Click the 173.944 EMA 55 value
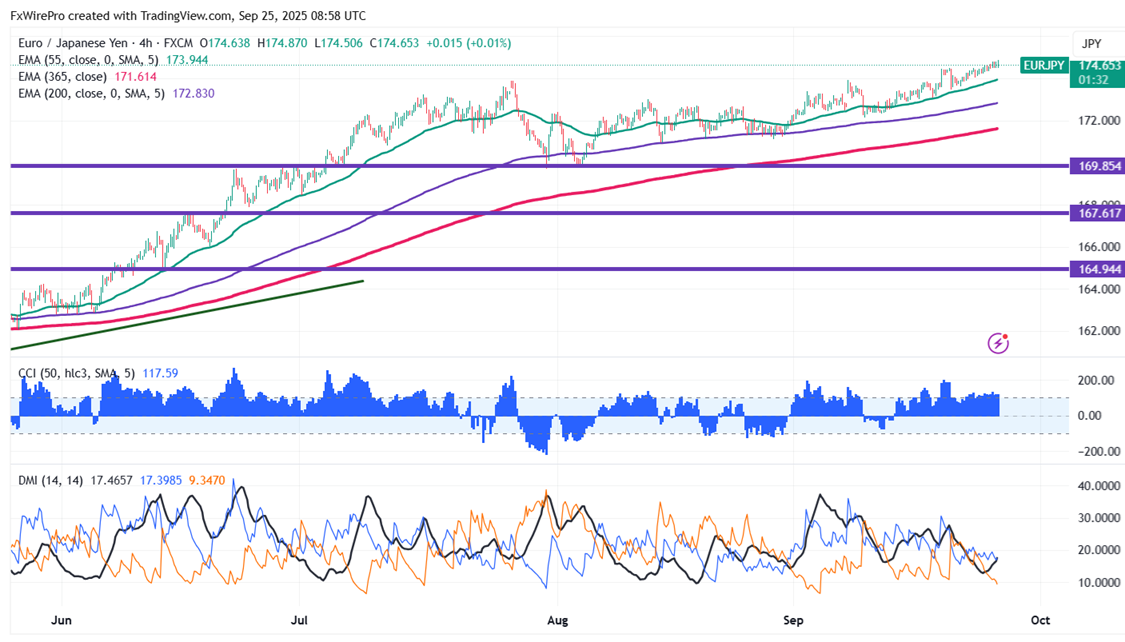 187,60
